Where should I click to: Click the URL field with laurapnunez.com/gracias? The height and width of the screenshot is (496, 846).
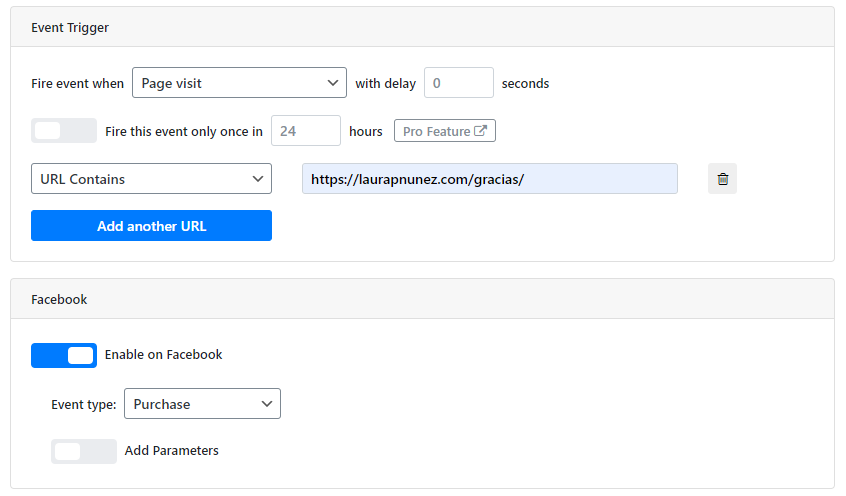tap(489, 179)
